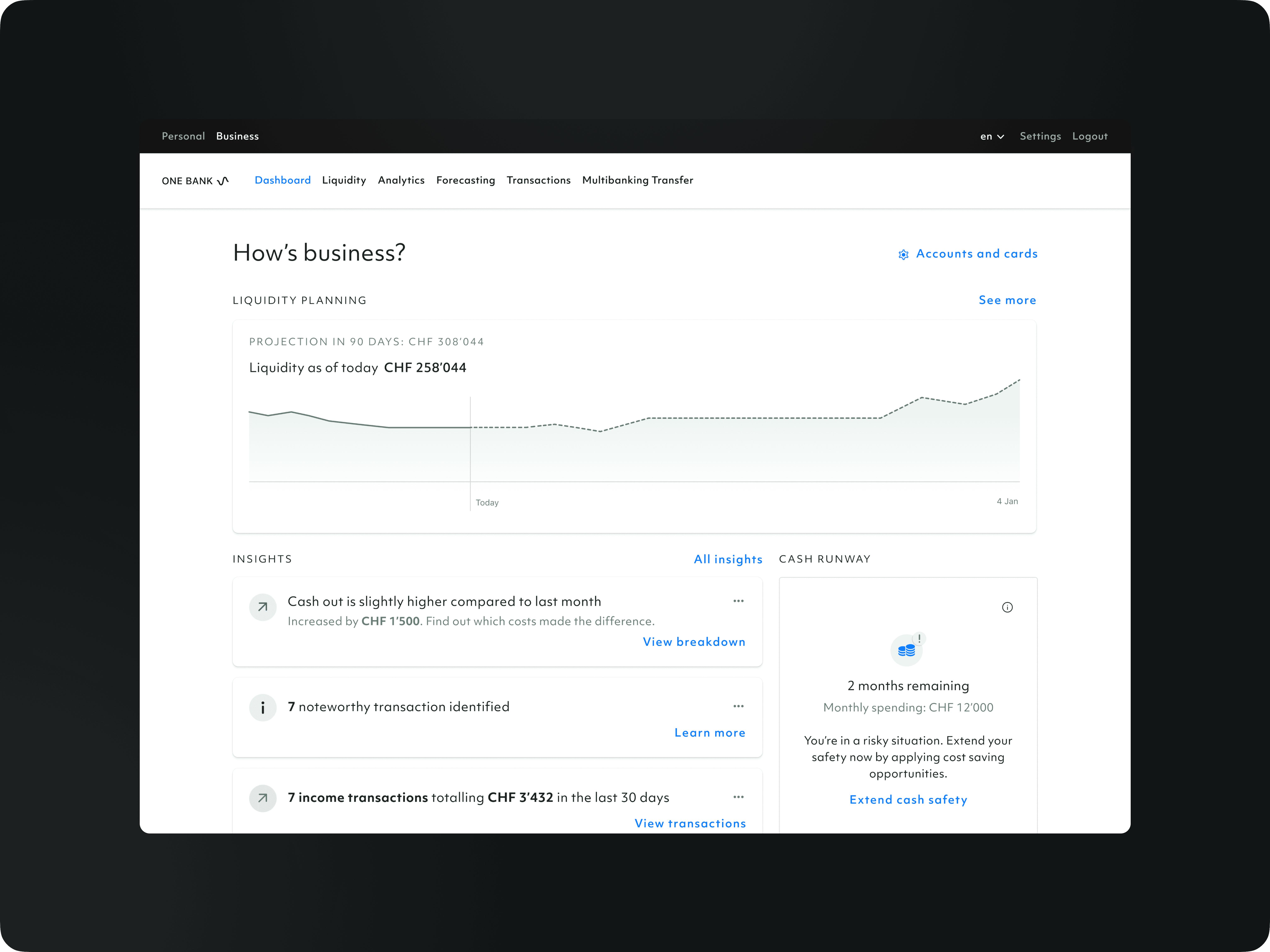Go to the Liquidity page
This screenshot has width=1270, height=952.
click(x=344, y=180)
